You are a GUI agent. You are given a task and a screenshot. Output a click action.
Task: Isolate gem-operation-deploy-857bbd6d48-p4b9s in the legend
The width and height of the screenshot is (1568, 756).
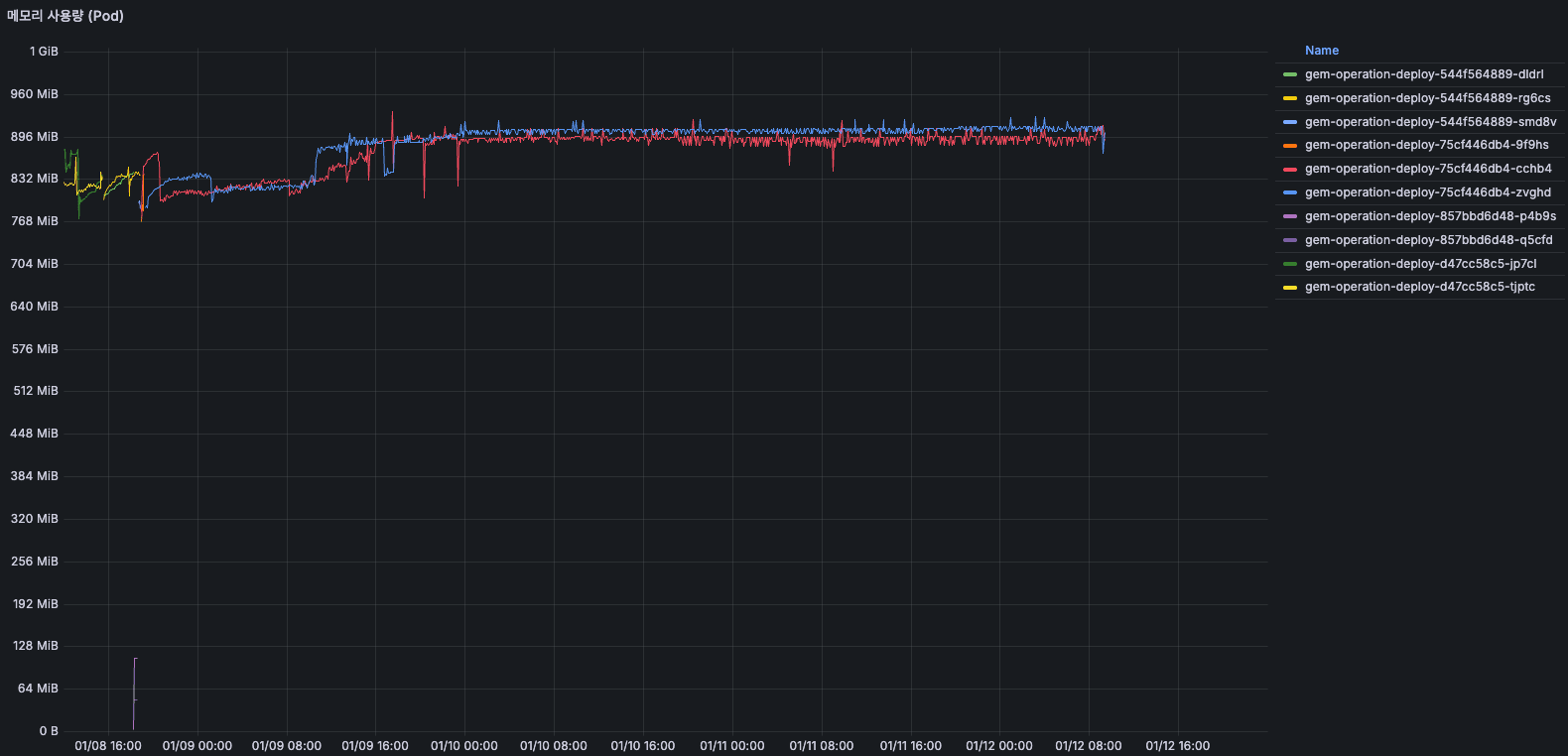(x=1430, y=216)
